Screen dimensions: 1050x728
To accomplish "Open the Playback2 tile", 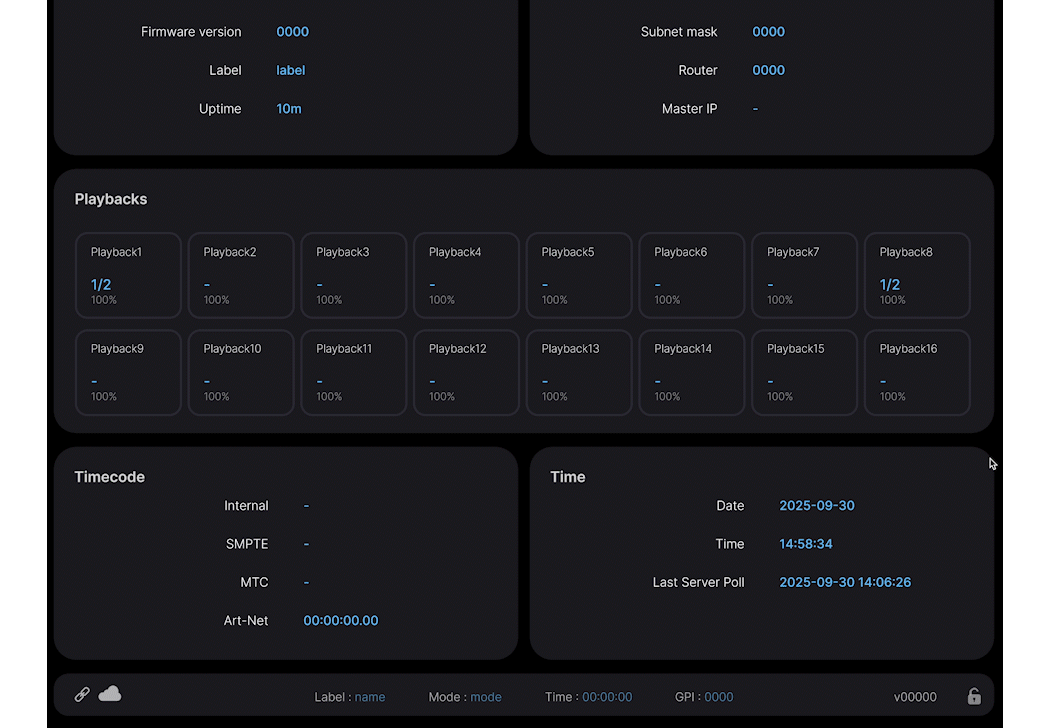I will 241,275.
